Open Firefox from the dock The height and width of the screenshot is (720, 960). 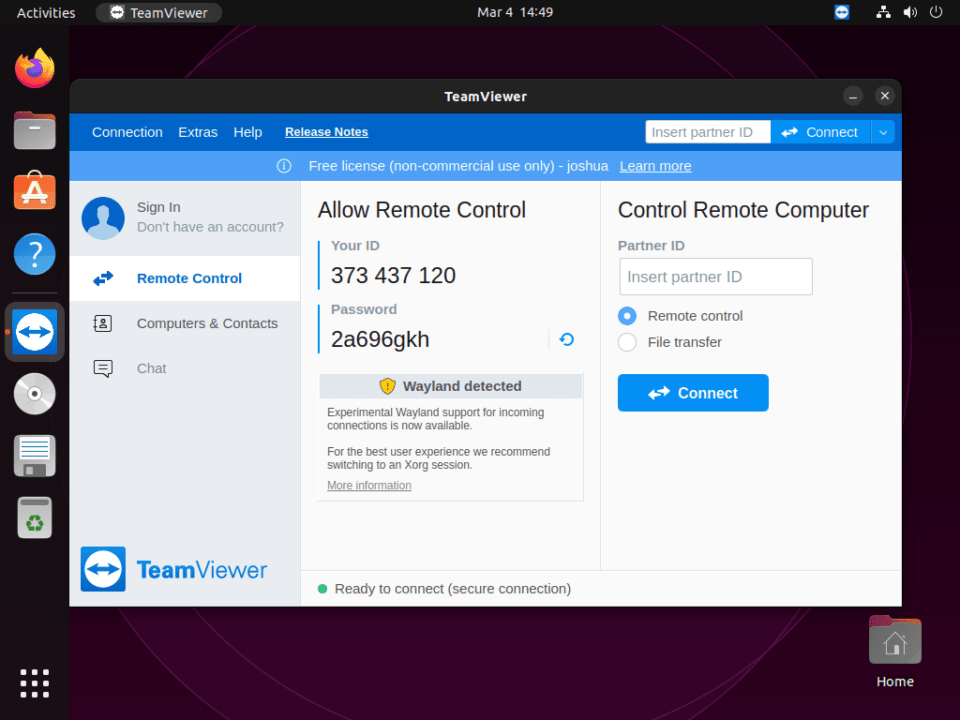coord(35,69)
